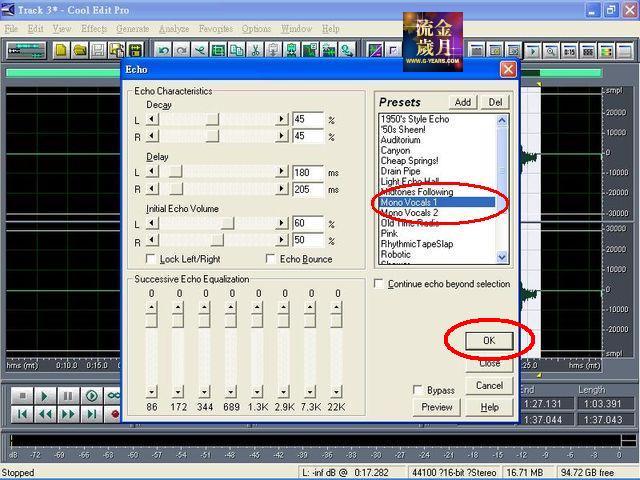Image resolution: width=640 pixels, height=480 pixels.
Task: Click the Fast Forward transport button
Action: (68, 414)
